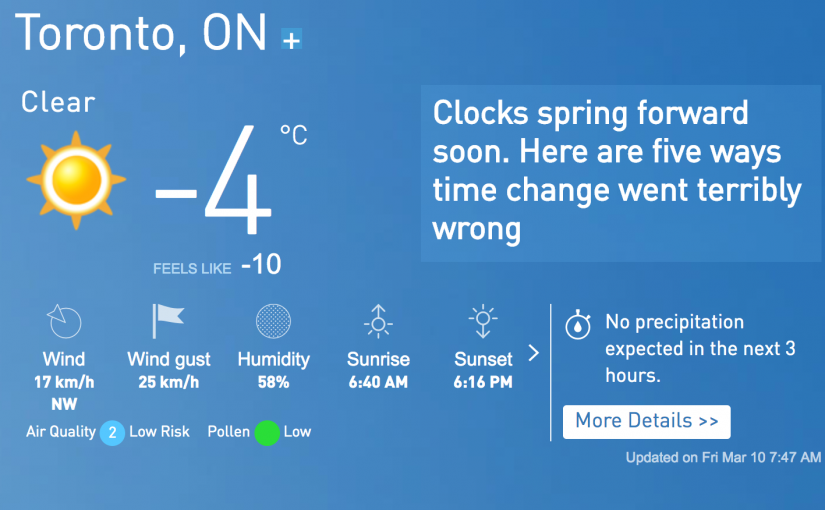This screenshot has height=510, width=825.
Task: Click the wind gust flag icon
Action: (x=168, y=321)
